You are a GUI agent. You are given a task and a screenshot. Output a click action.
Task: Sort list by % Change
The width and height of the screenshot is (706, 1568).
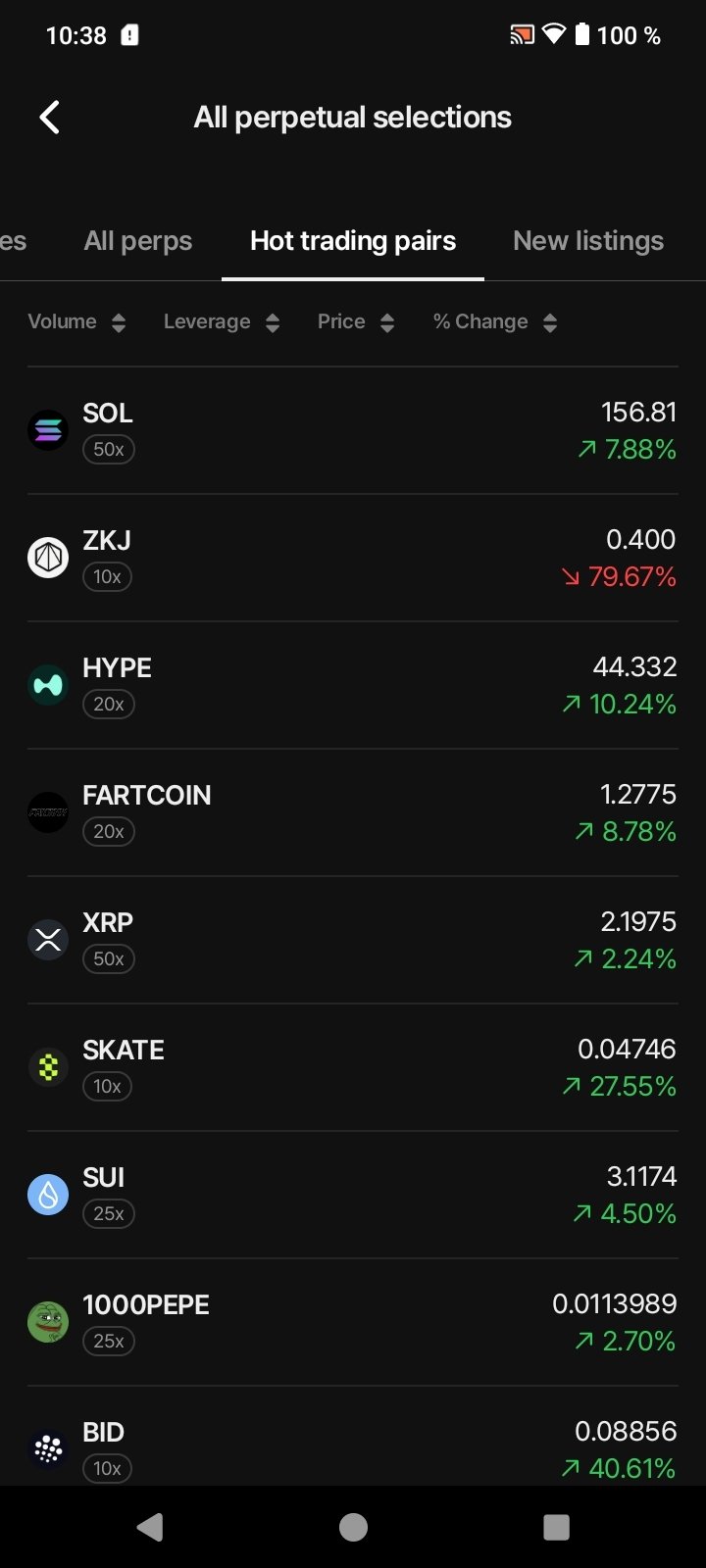click(494, 322)
